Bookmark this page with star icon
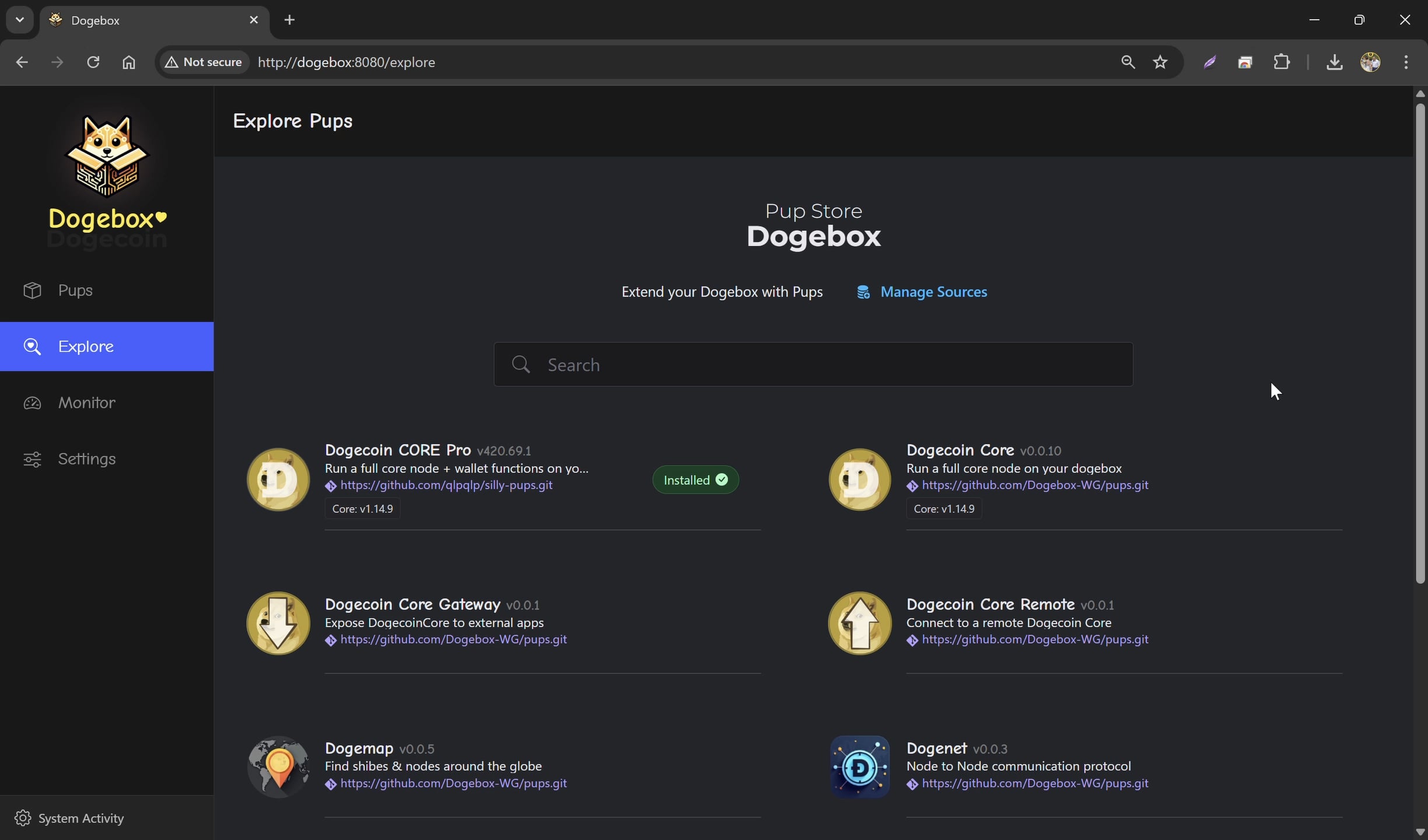1428x840 pixels. tap(1160, 62)
